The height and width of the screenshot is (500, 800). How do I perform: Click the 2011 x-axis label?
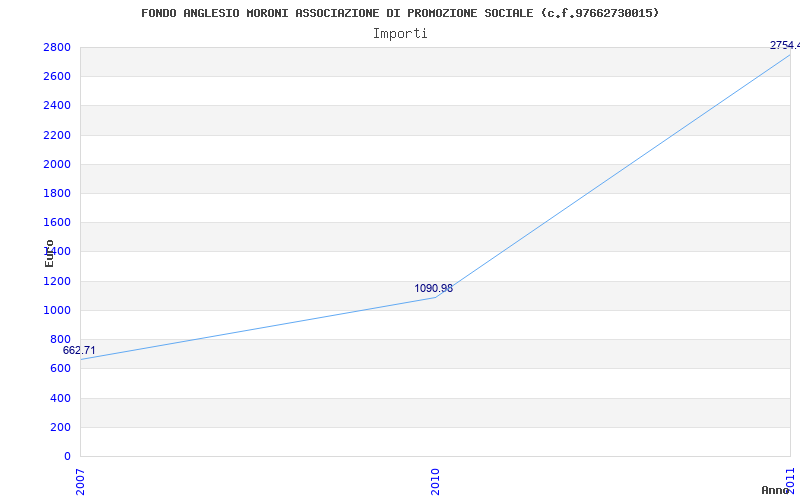[x=791, y=479]
